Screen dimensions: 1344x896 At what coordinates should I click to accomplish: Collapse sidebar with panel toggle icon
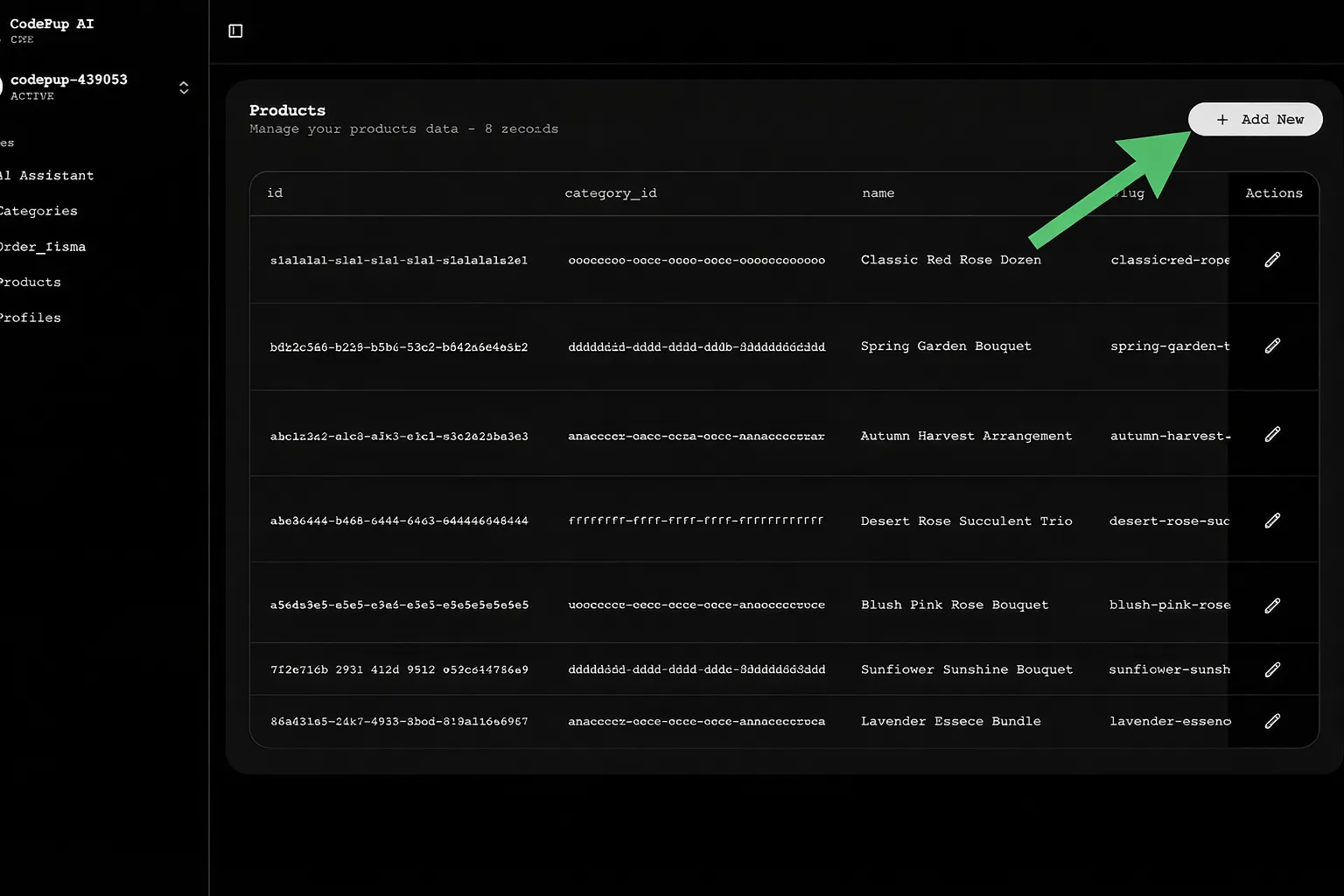coord(234,31)
